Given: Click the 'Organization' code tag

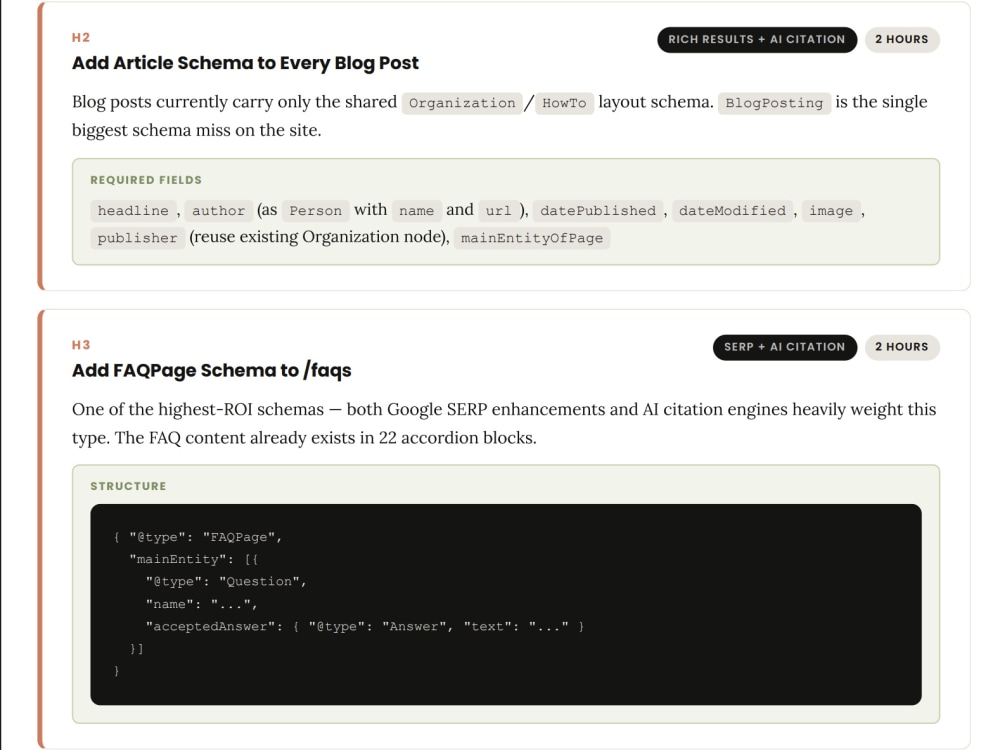Looking at the screenshot, I should (x=462, y=103).
